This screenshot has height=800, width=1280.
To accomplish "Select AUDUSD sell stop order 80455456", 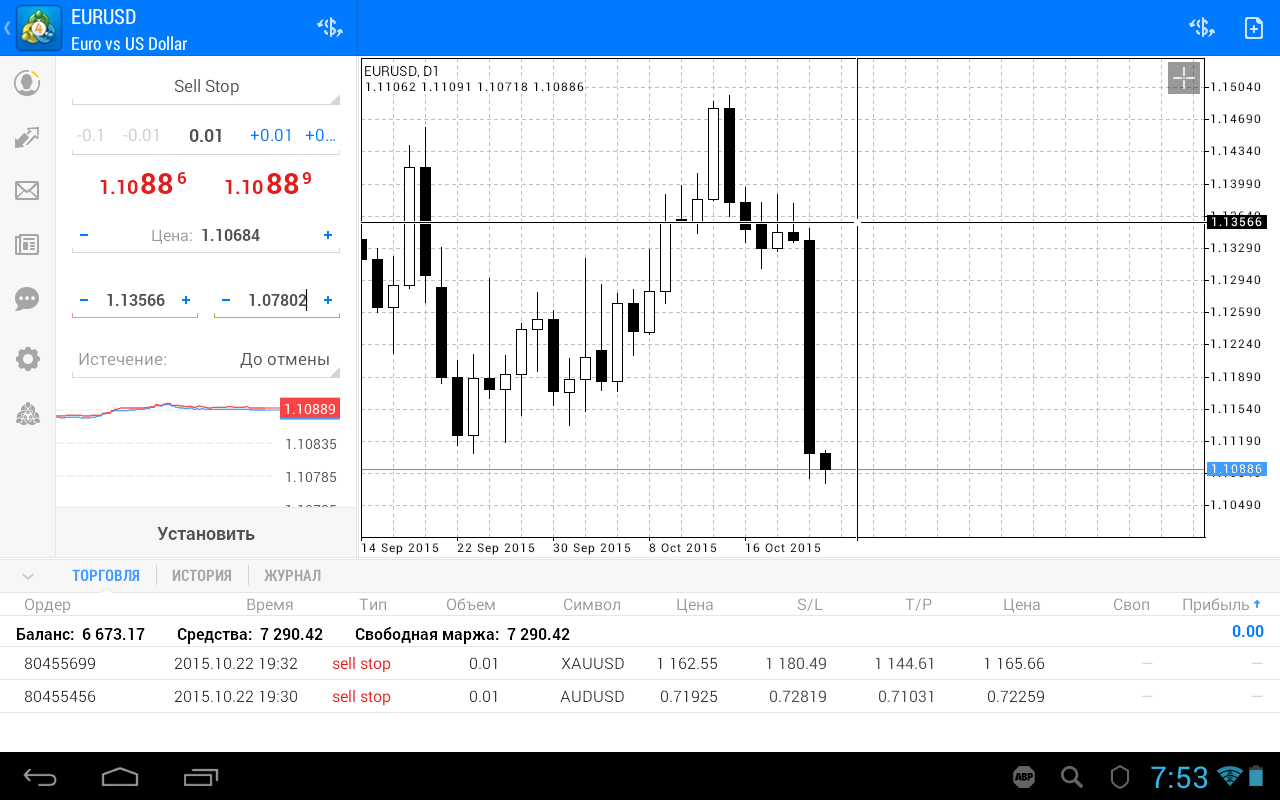I will (x=640, y=697).
